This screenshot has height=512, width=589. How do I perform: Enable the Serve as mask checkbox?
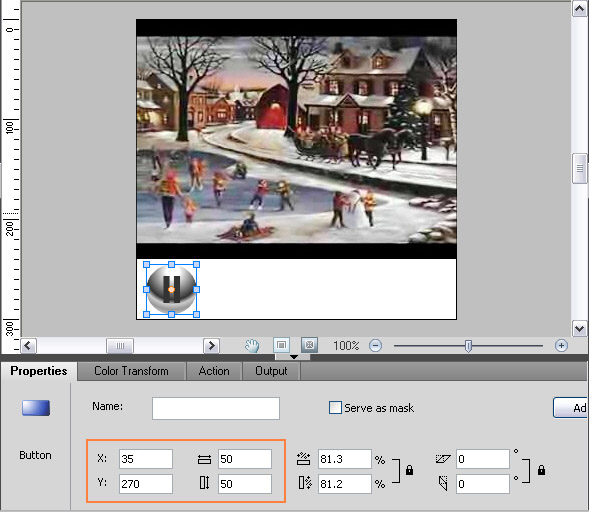tap(335, 408)
